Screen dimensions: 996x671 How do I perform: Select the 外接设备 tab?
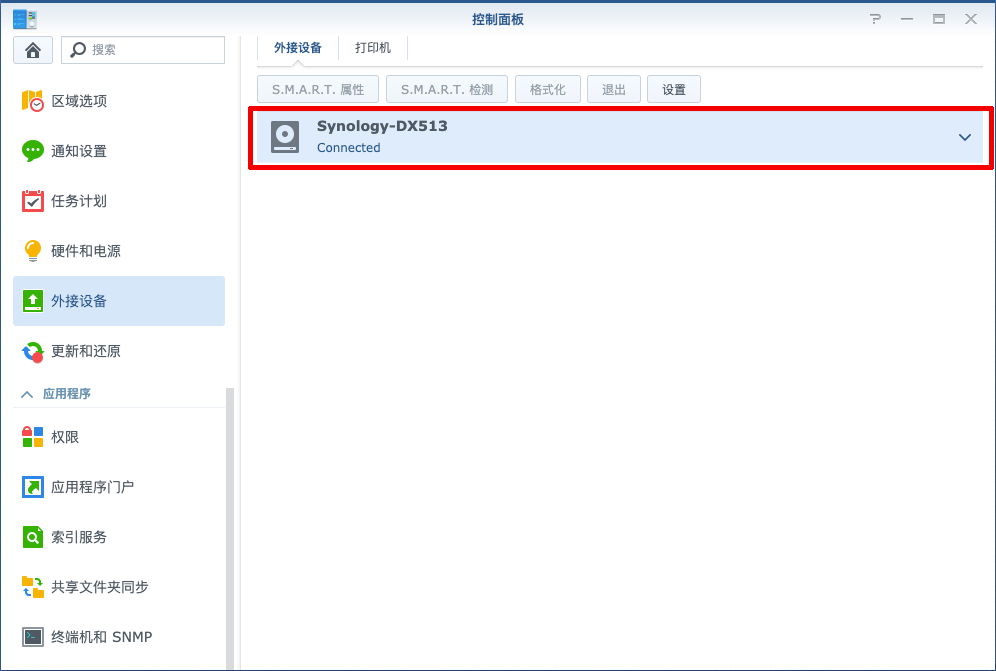(298, 48)
